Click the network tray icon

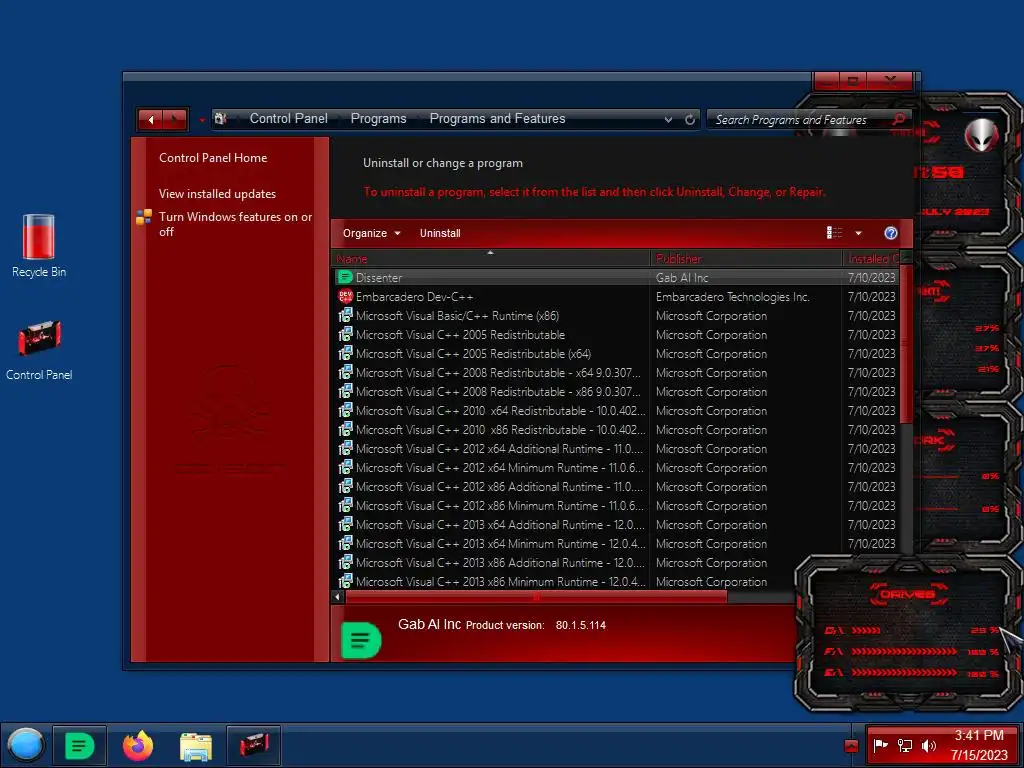[x=904, y=745]
